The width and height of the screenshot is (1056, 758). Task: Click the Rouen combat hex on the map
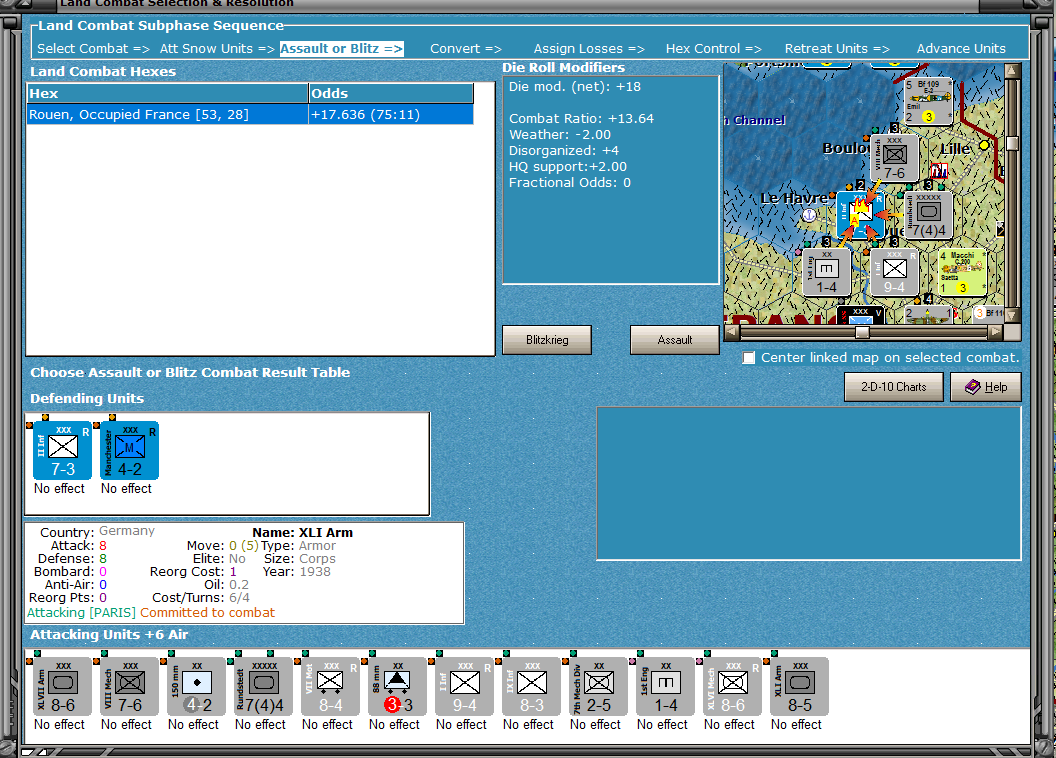click(x=861, y=214)
